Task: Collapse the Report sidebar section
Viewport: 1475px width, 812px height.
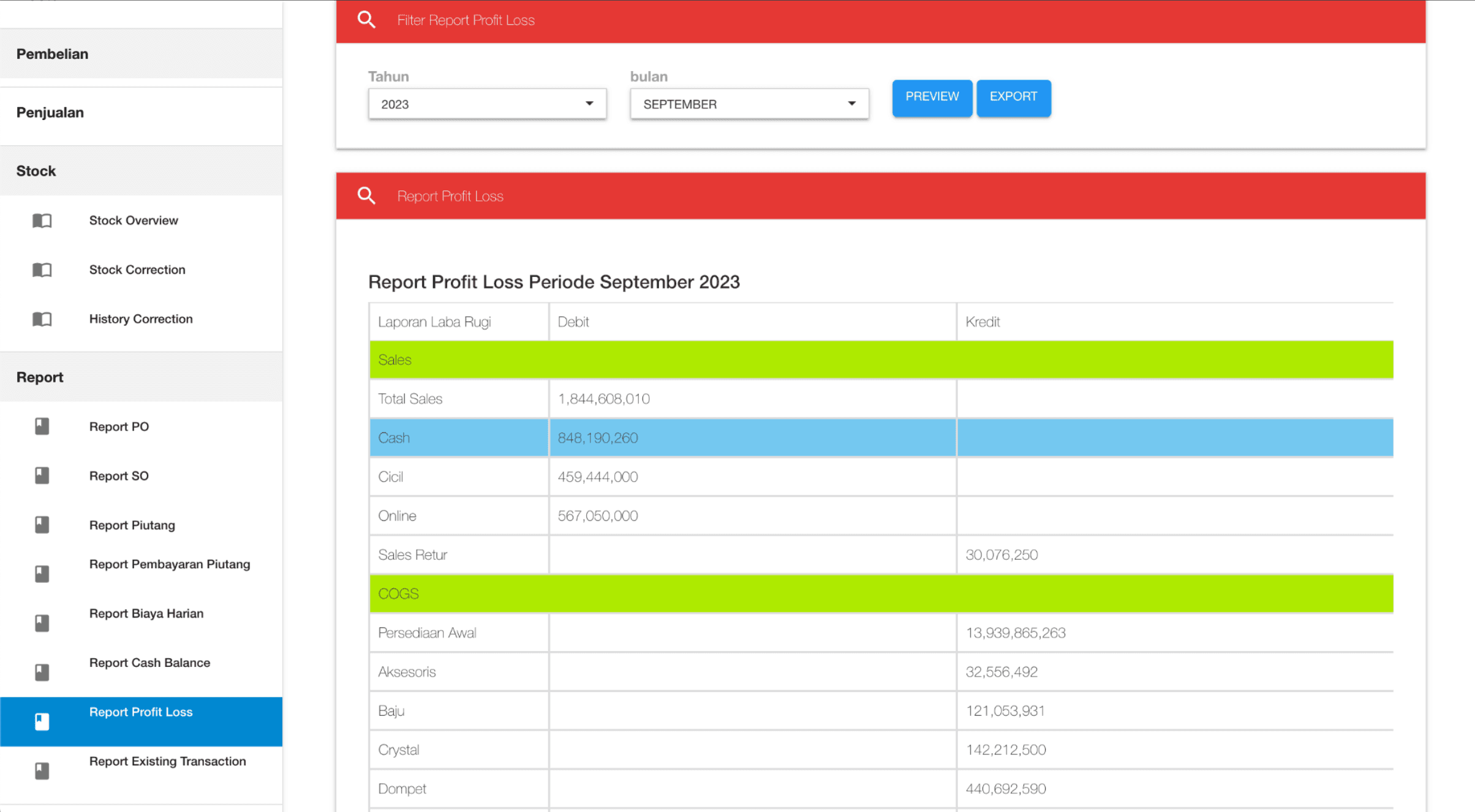Action: 141,377
